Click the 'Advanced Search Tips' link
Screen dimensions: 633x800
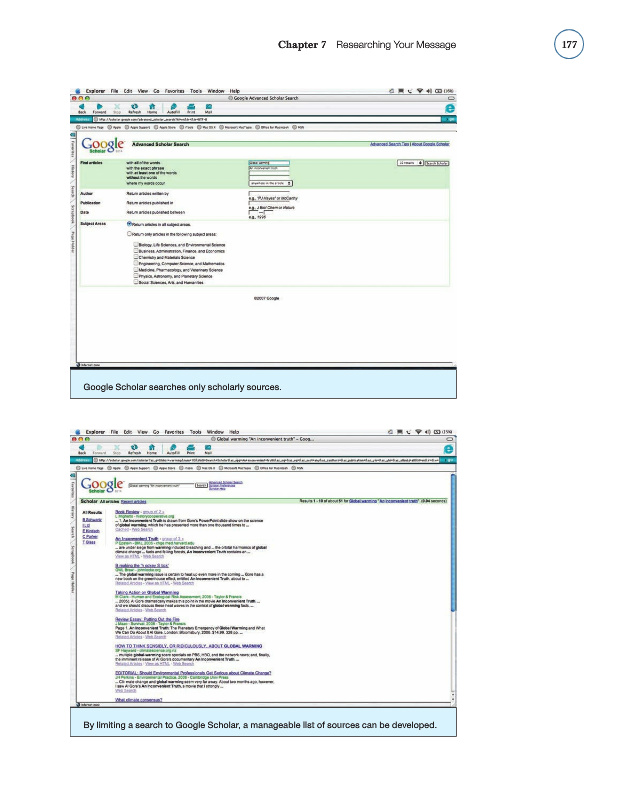tap(391, 144)
